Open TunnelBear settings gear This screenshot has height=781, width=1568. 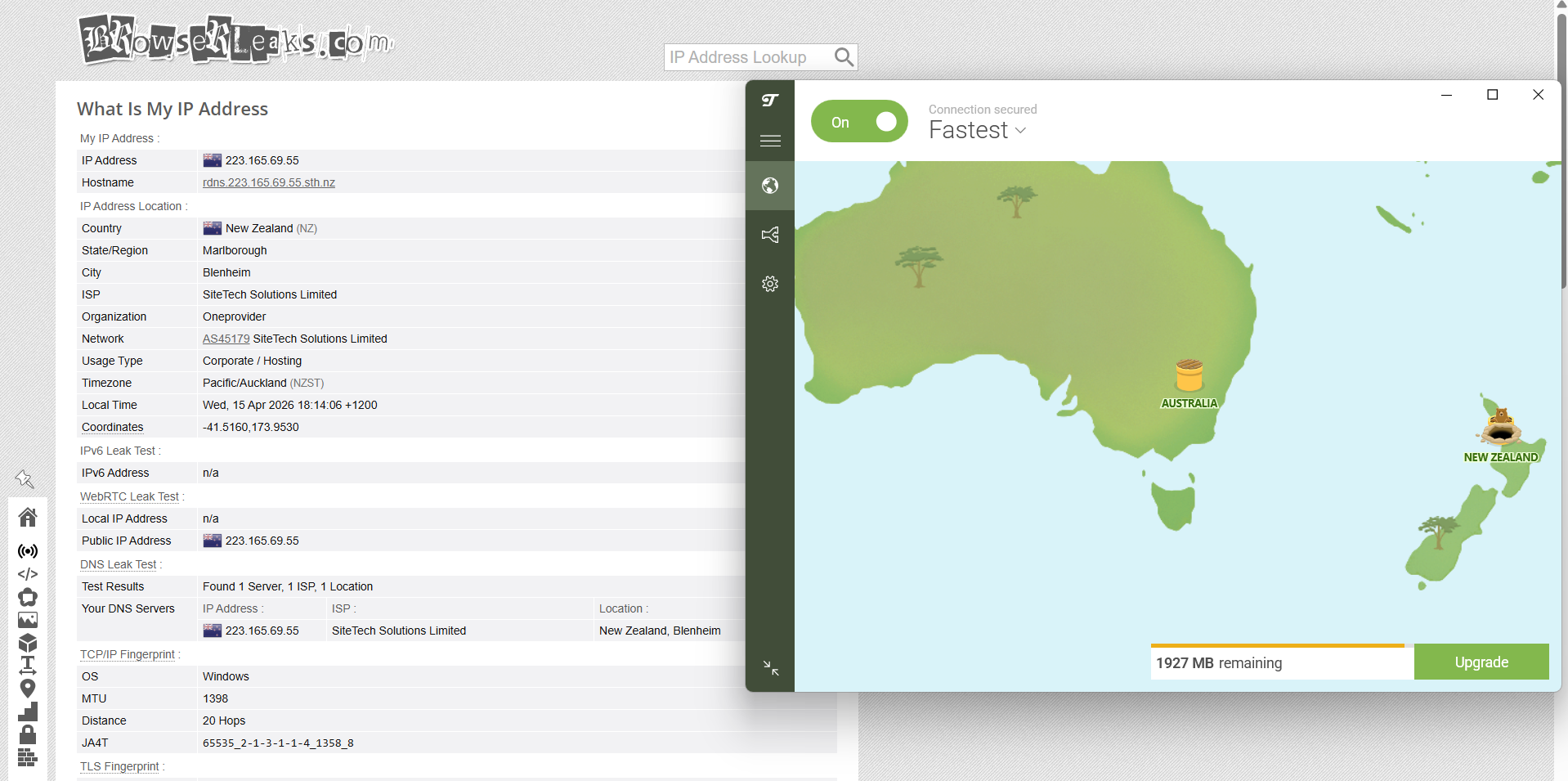(x=770, y=284)
